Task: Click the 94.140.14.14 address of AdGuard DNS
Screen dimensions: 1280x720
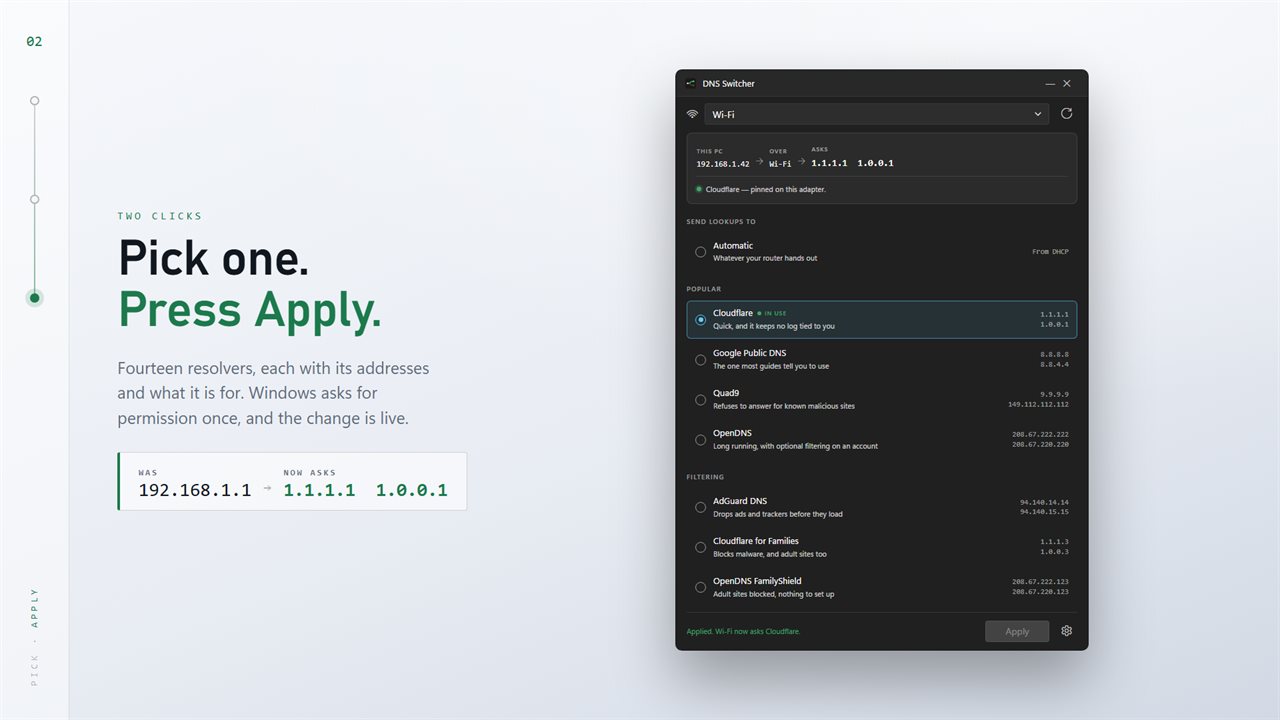Action: [x=1044, y=502]
